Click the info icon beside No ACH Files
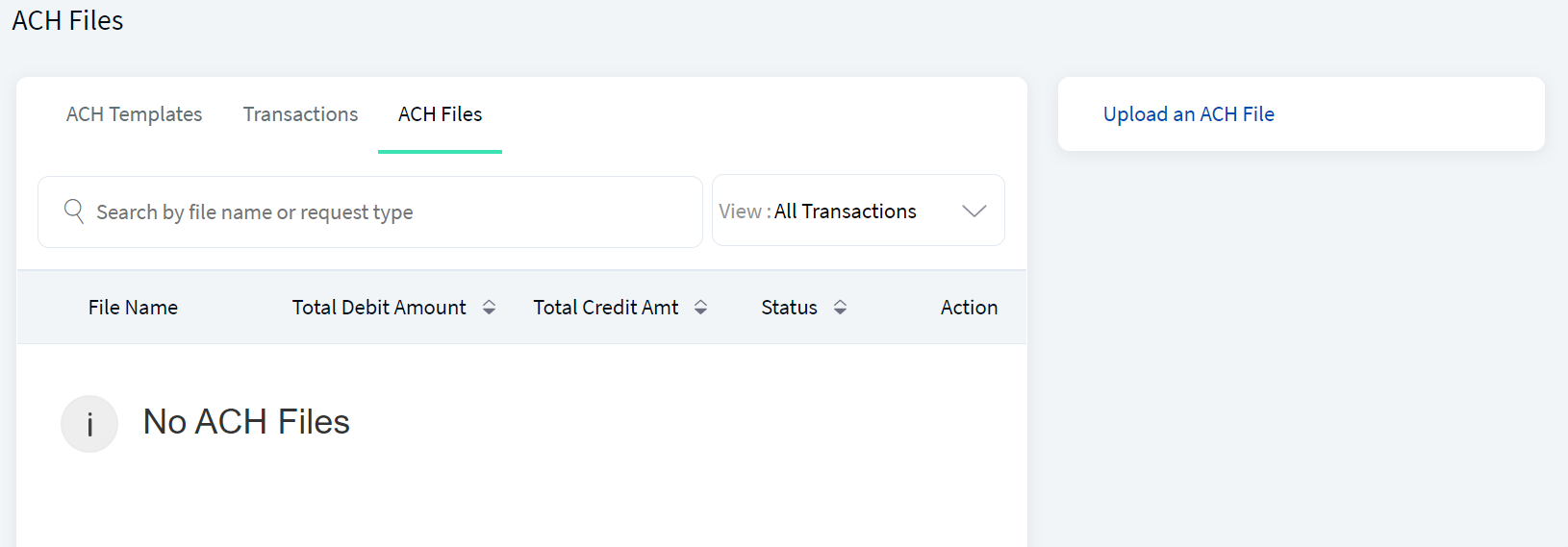This screenshot has width=1568, height=547. click(x=89, y=424)
